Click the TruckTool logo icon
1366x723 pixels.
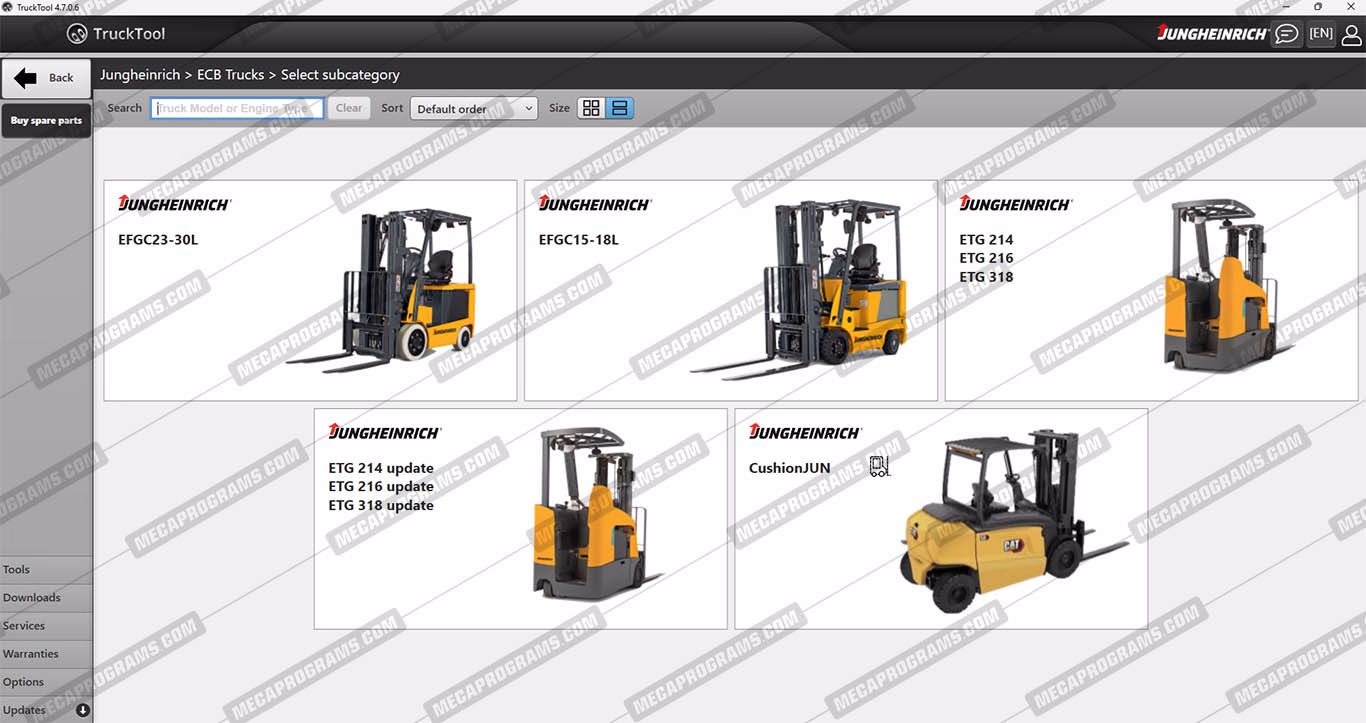click(x=77, y=34)
